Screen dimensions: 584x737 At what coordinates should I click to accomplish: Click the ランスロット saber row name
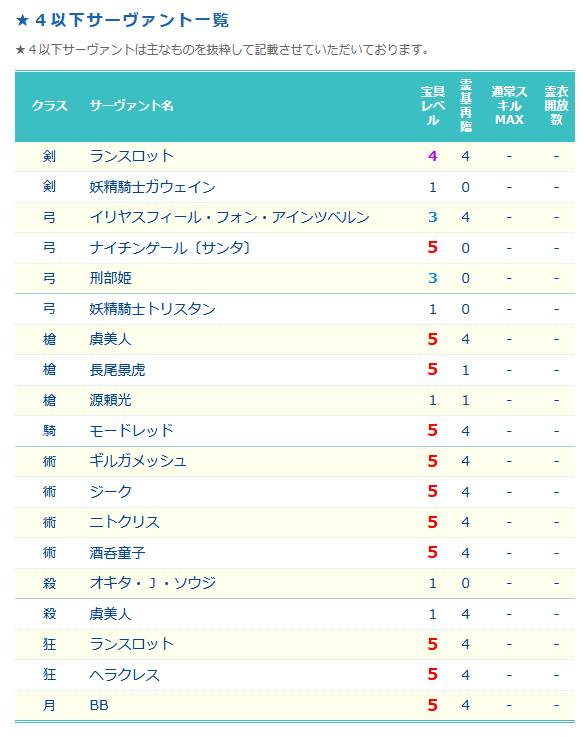132,156
